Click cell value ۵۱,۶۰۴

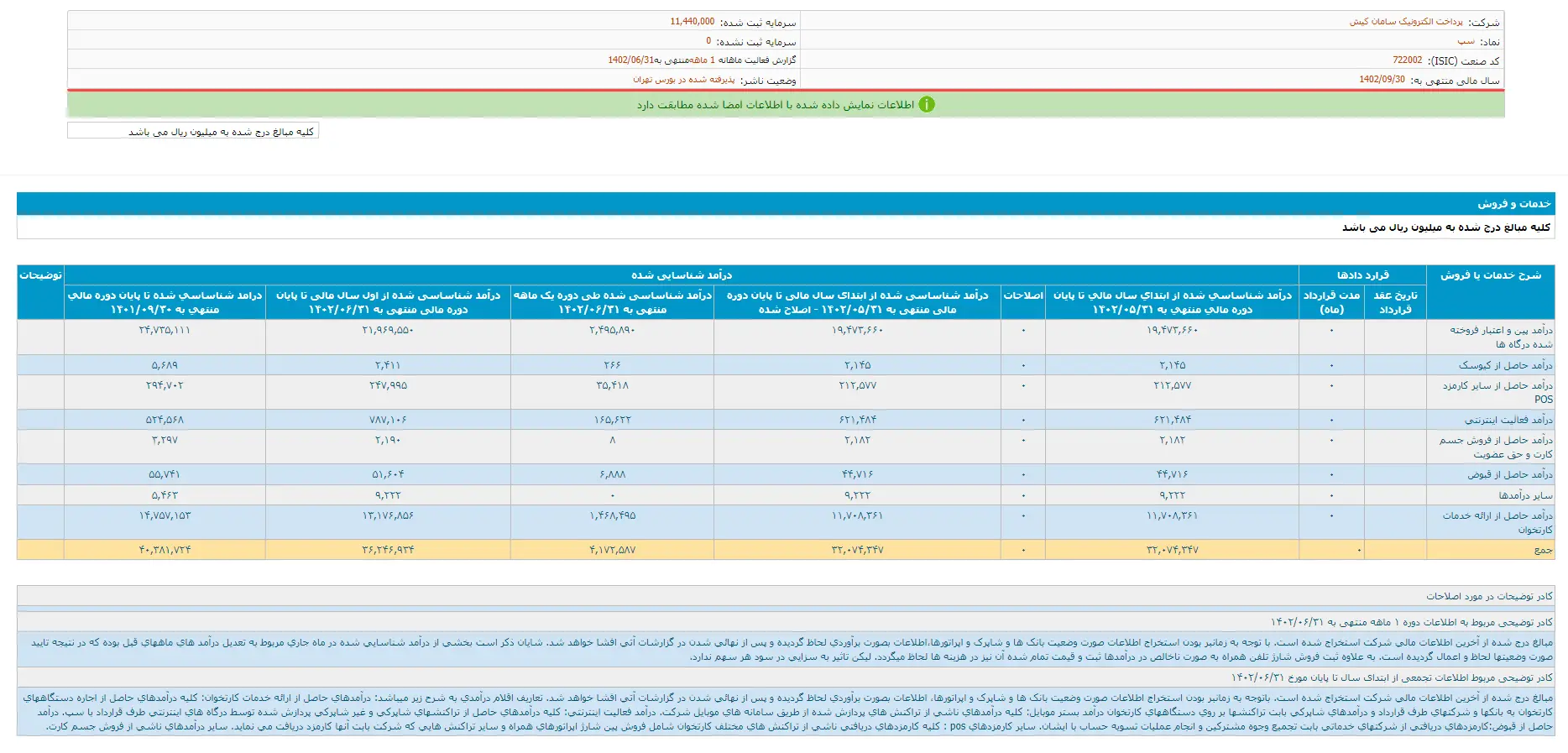click(388, 474)
